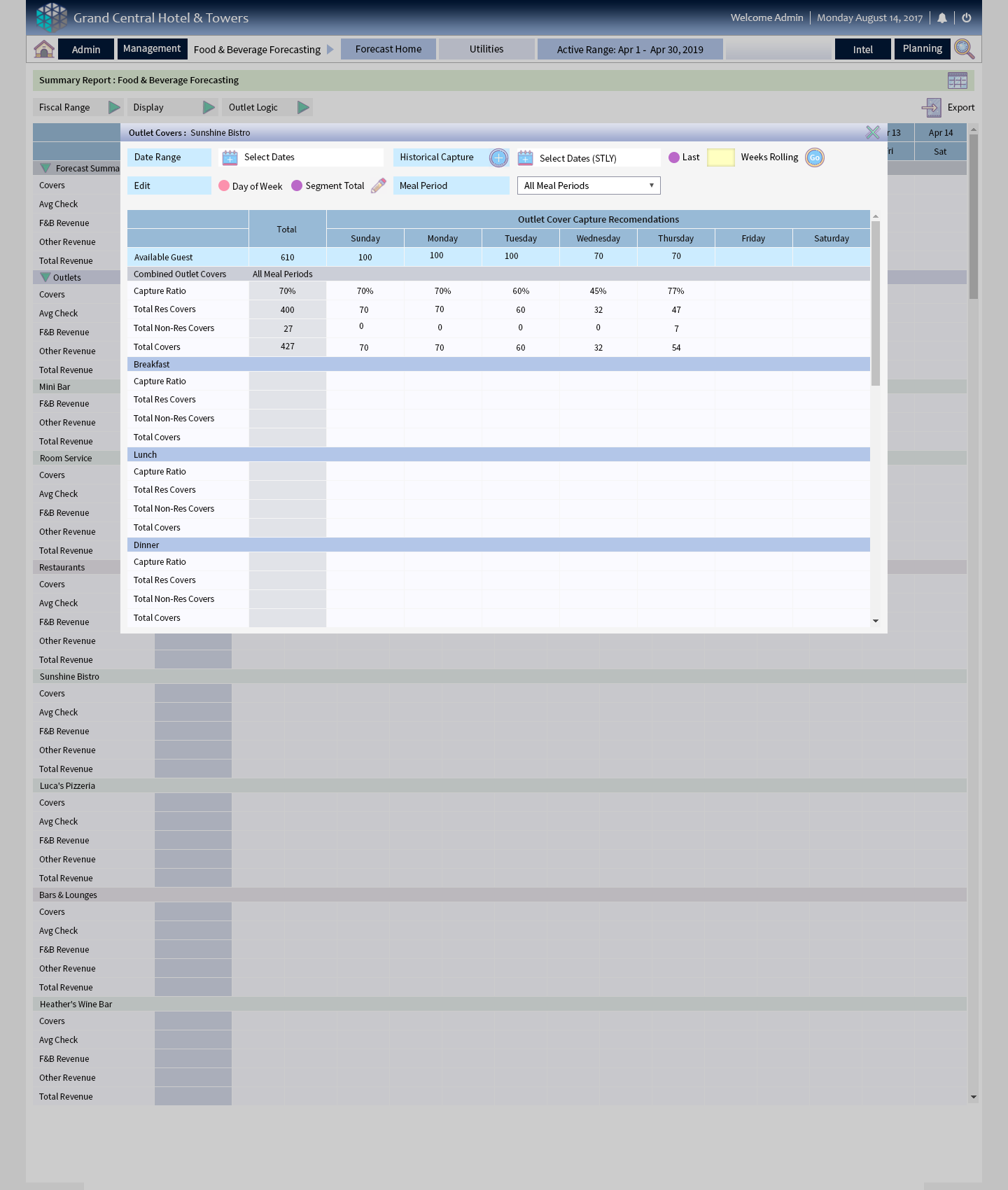The width and height of the screenshot is (1008, 1190).
Task: Open the All Meal Periods dropdown
Action: coord(589,186)
